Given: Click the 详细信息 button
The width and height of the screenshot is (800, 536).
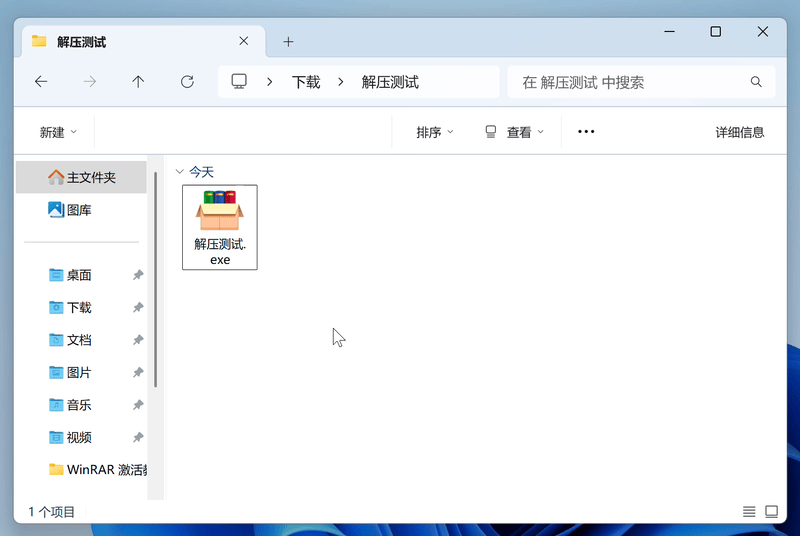Looking at the screenshot, I should tap(740, 132).
